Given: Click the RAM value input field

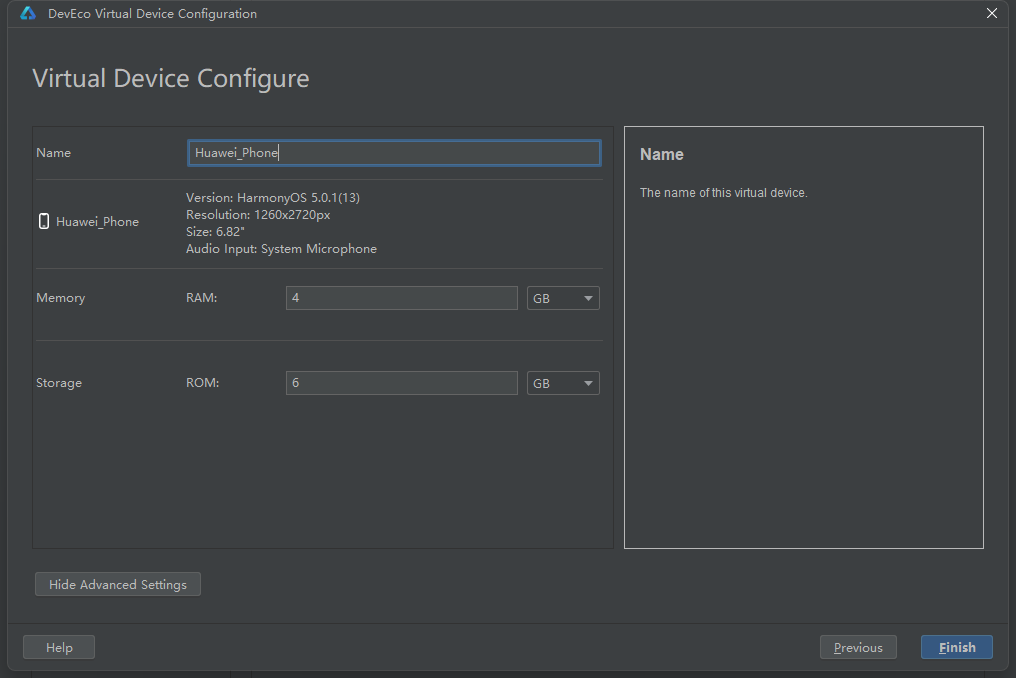Looking at the screenshot, I should click(x=402, y=298).
